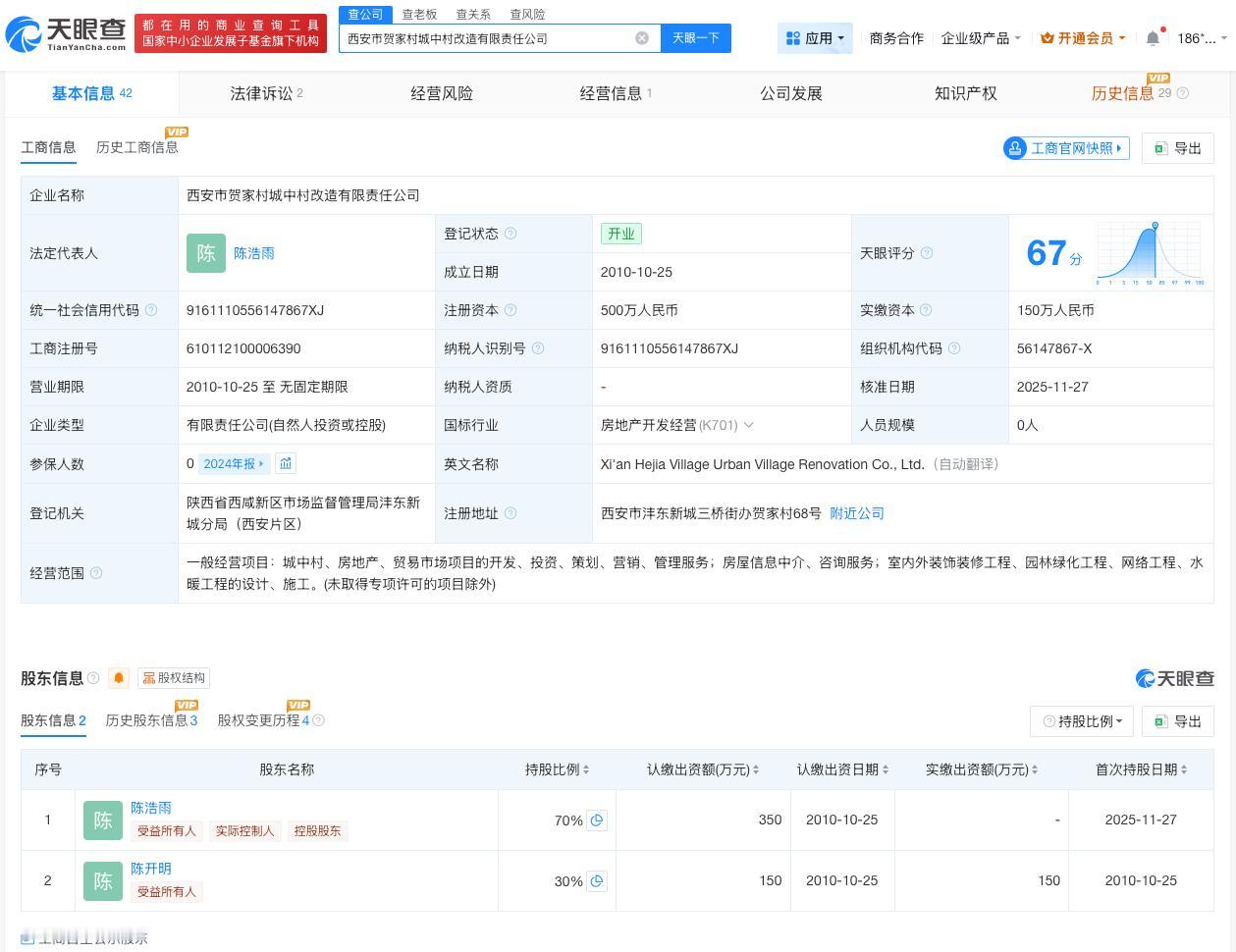Open the 应用 dropdown in the header
The height and width of the screenshot is (952, 1236).
point(816,38)
